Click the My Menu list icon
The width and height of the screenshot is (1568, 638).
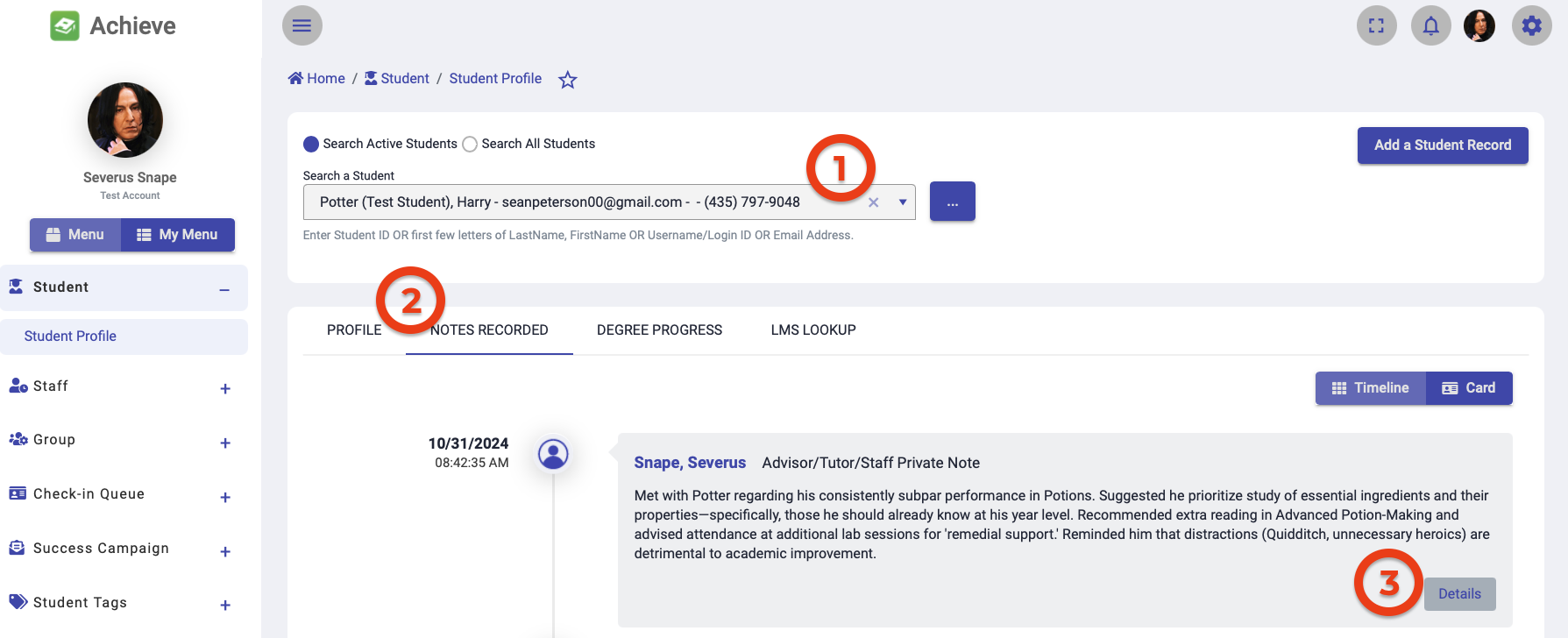pos(145,235)
